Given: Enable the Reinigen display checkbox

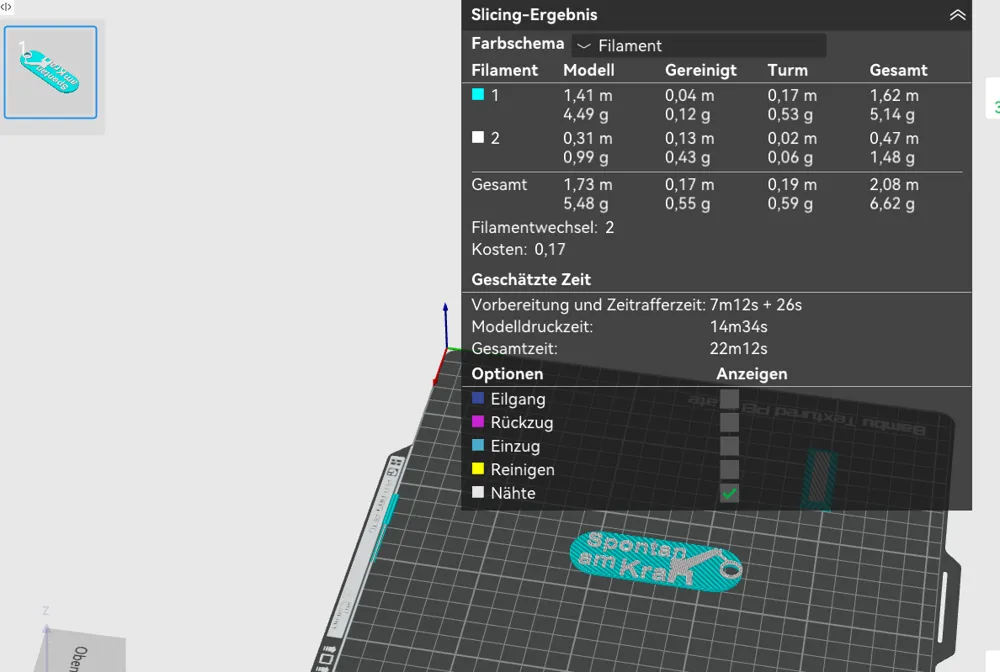Looking at the screenshot, I should [x=728, y=469].
